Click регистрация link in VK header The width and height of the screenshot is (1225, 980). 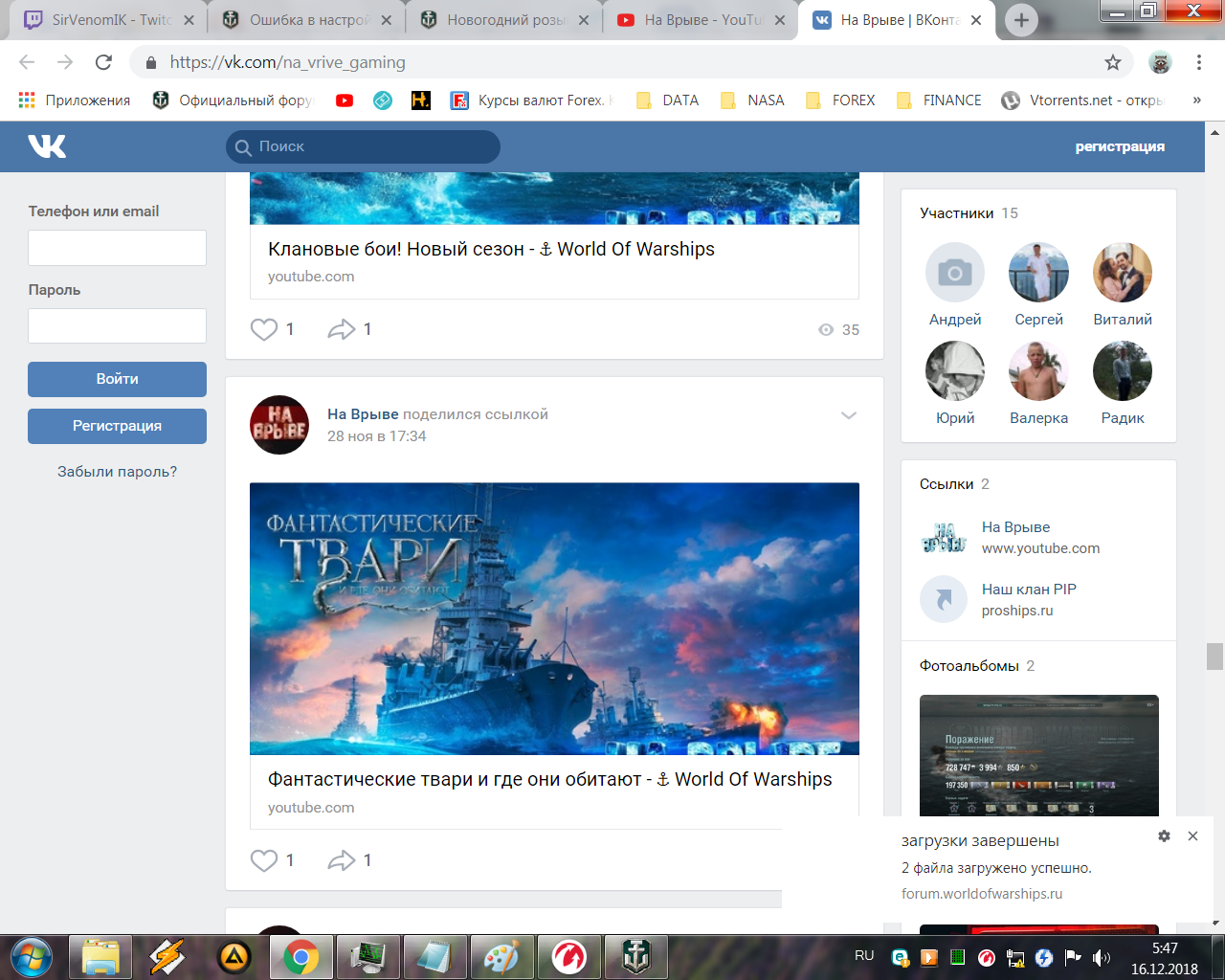click(x=1120, y=146)
